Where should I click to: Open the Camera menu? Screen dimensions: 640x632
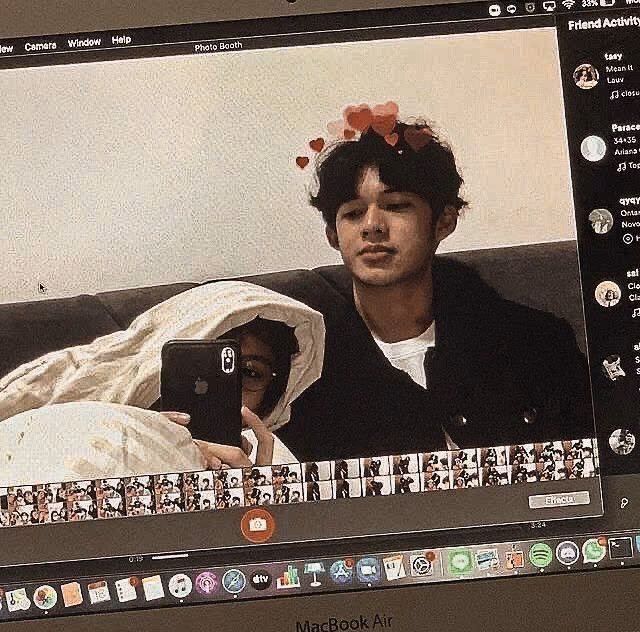point(40,46)
